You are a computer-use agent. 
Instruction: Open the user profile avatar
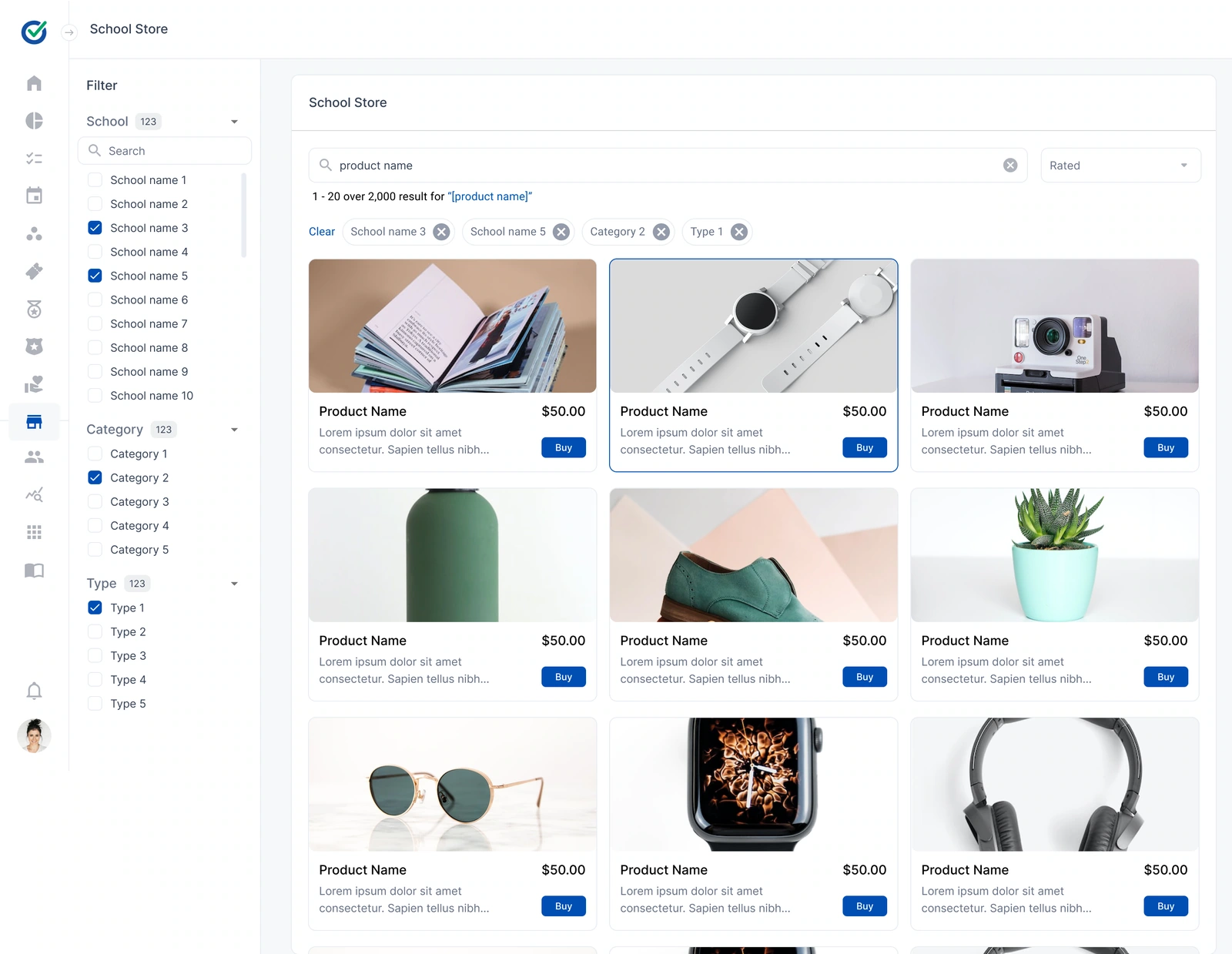click(34, 736)
